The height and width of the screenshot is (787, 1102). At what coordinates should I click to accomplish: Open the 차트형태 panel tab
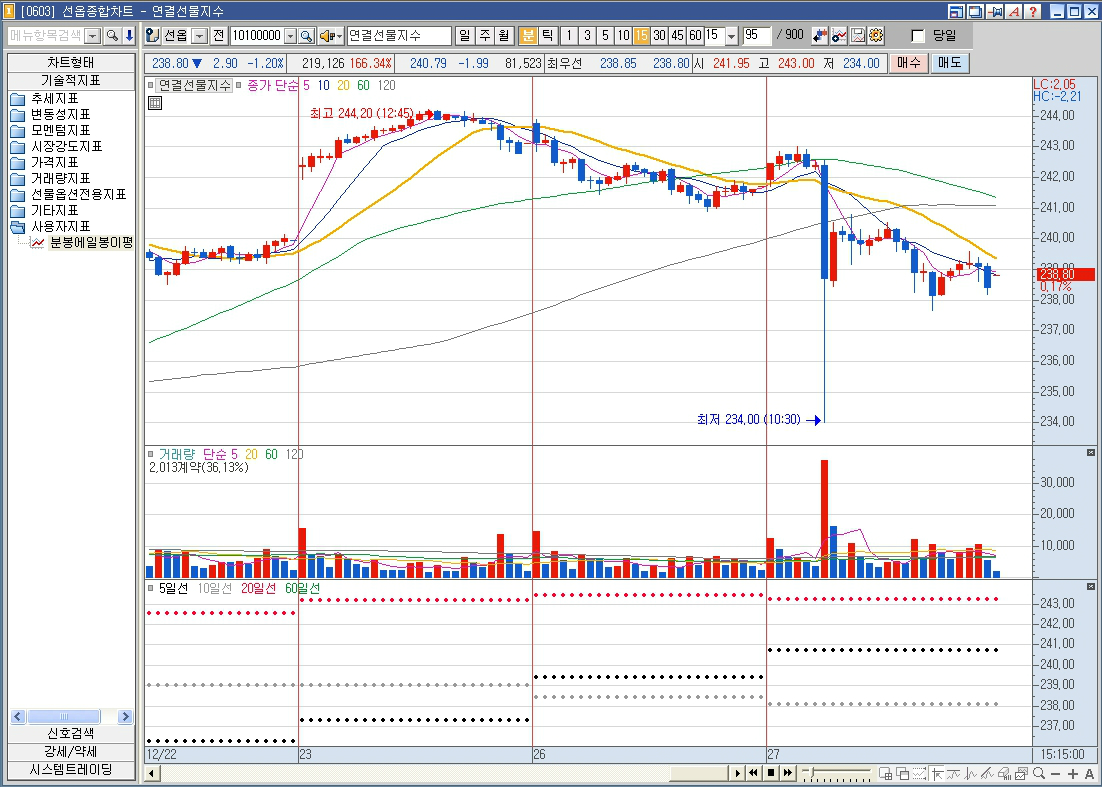[x=70, y=62]
